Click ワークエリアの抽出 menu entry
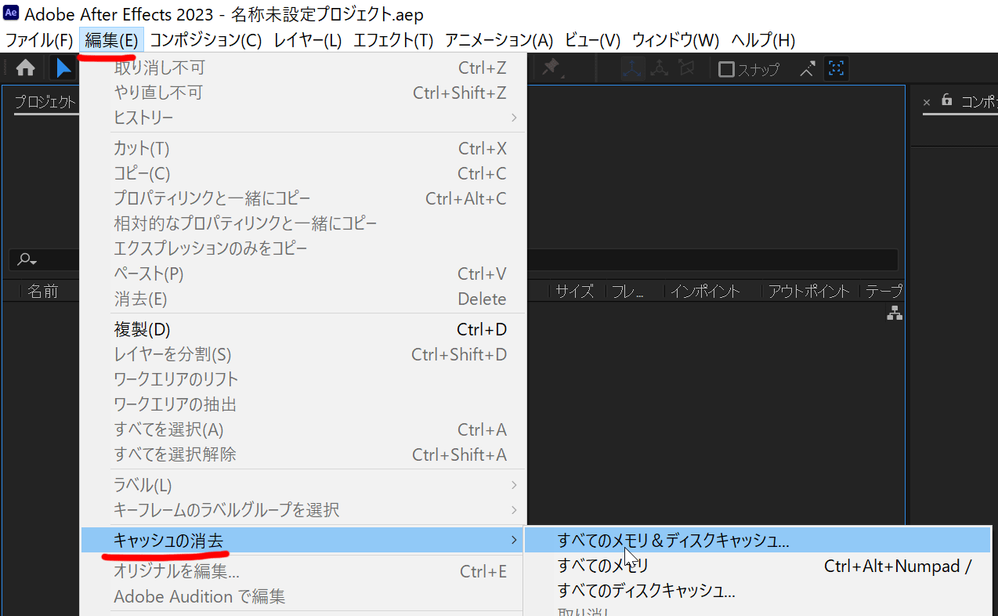 click(304, 404)
